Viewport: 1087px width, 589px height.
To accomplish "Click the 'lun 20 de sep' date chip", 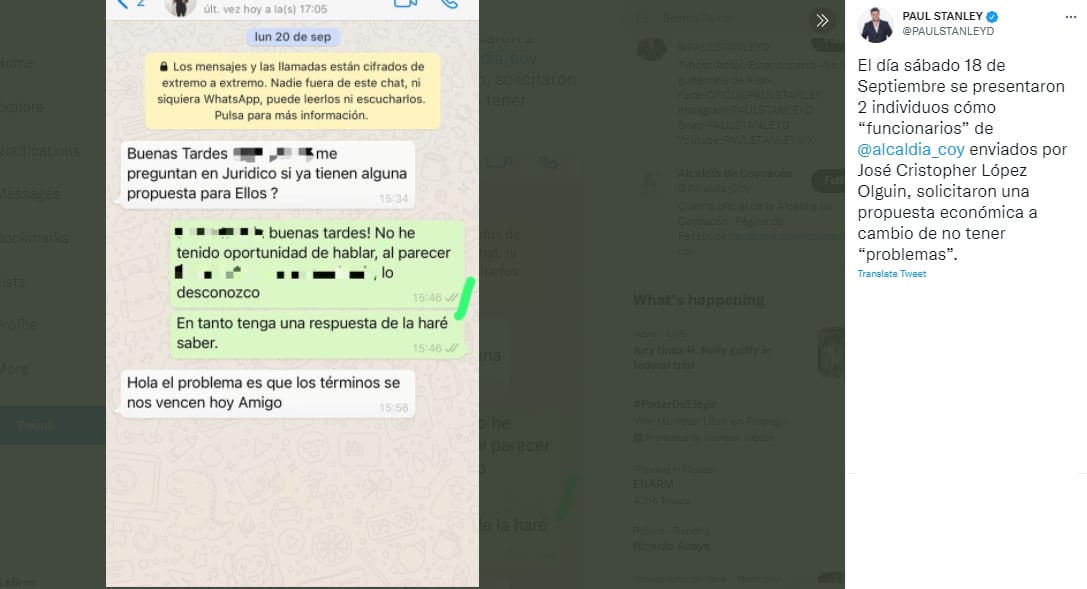I will coord(292,37).
